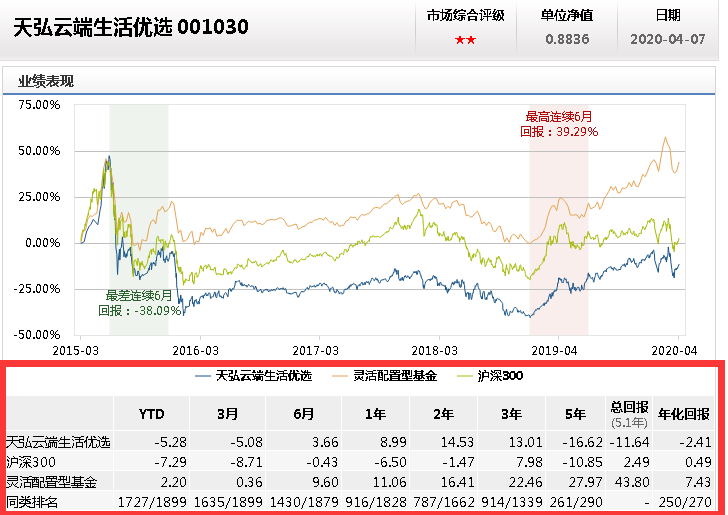Click the red shaded best six-month region
Screen dimensions: 728x515
559,219
